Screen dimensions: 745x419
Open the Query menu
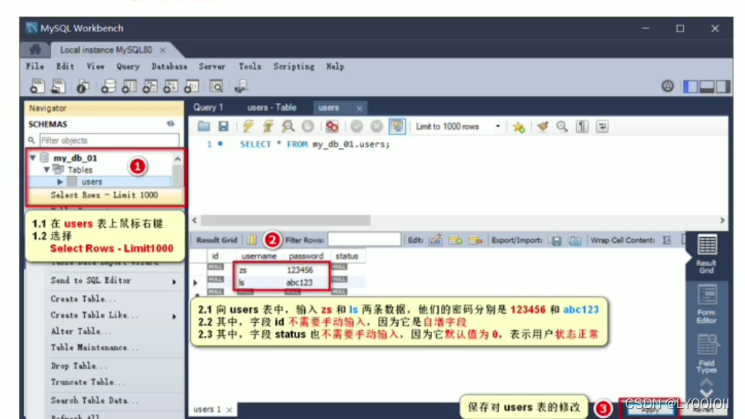[x=128, y=67]
